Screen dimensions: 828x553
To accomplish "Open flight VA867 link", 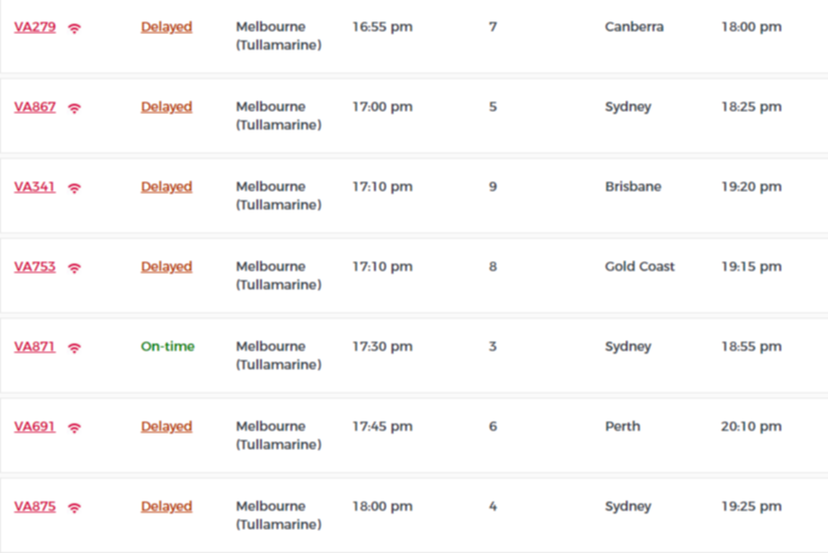I will pyautogui.click(x=35, y=107).
